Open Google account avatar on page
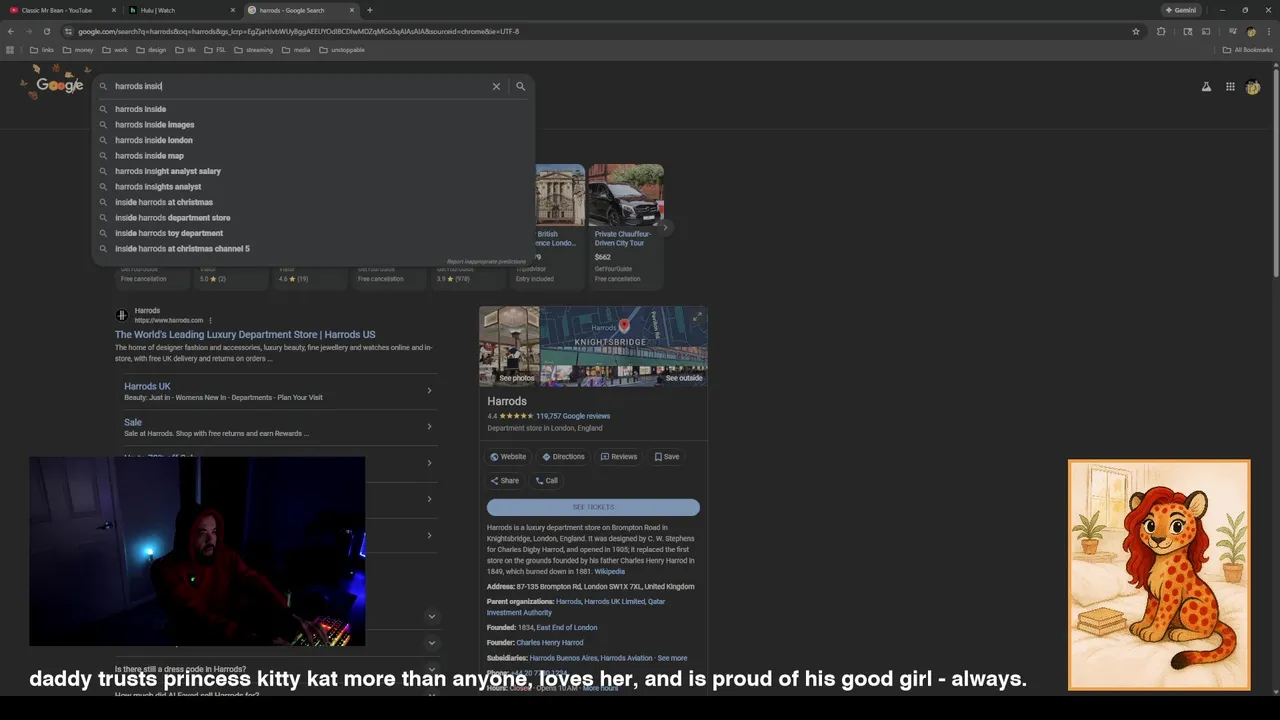Viewport: 1280px width, 720px height. click(1253, 87)
